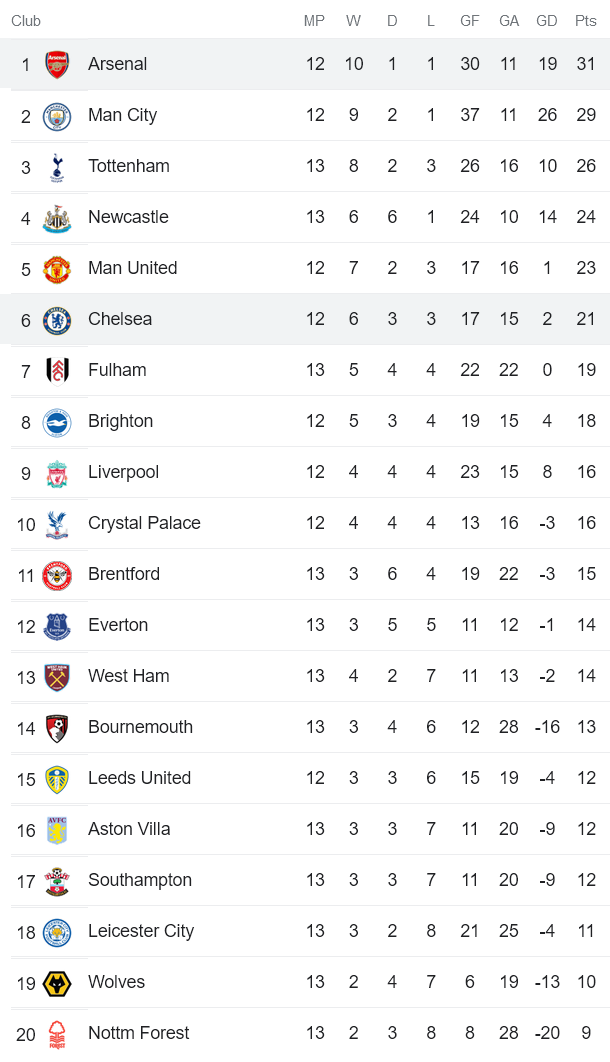Select the Tottenham cockerel logo

pyautogui.click(x=57, y=167)
